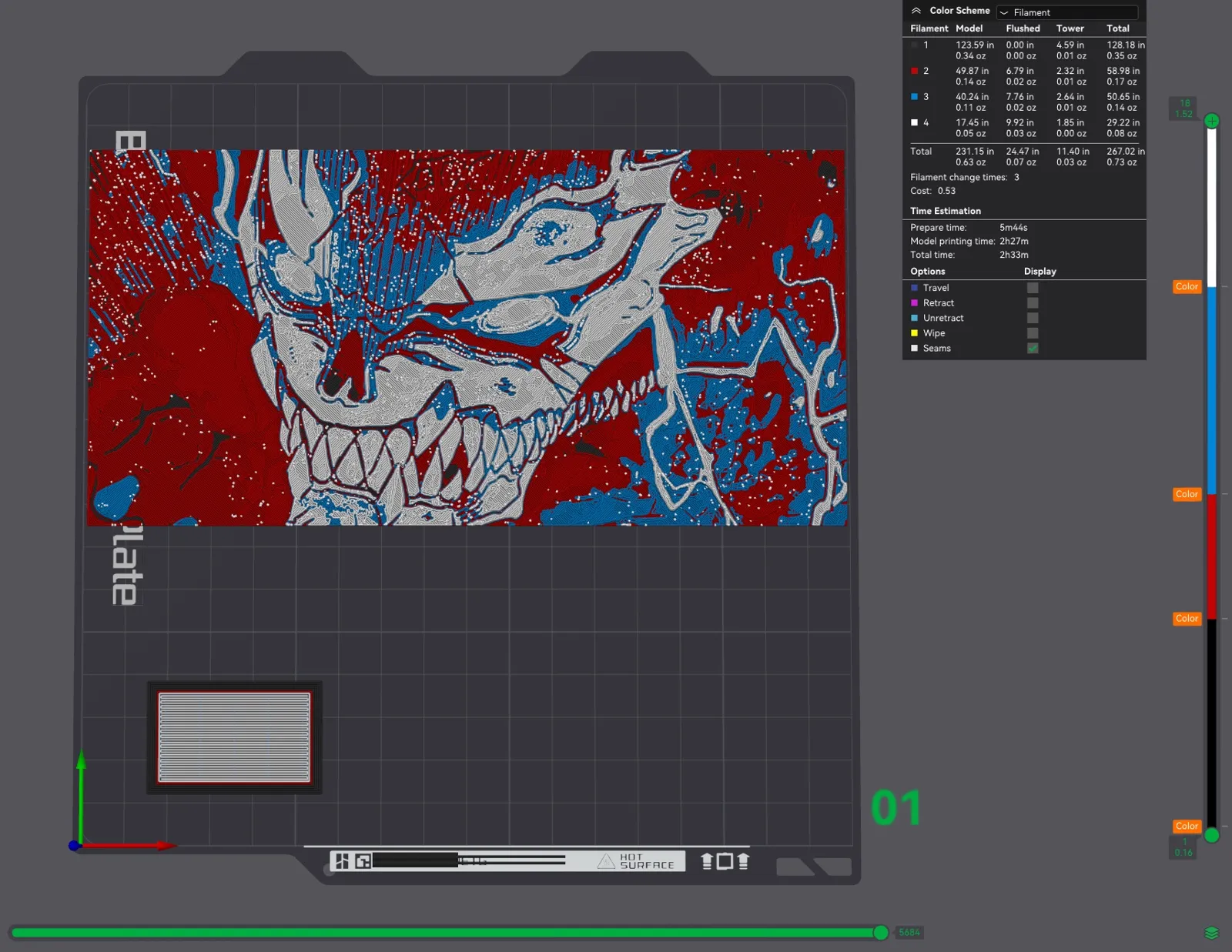The height and width of the screenshot is (952, 1232).
Task: Click the Retract magenta legend square
Action: (x=914, y=303)
